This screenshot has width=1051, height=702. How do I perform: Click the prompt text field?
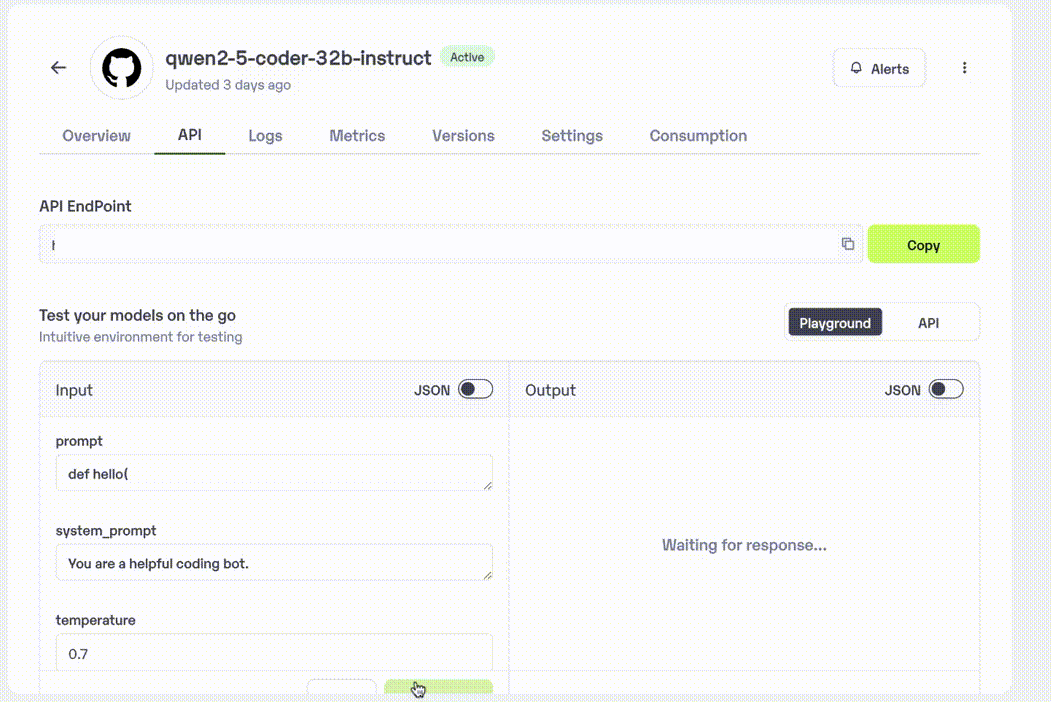(274, 473)
